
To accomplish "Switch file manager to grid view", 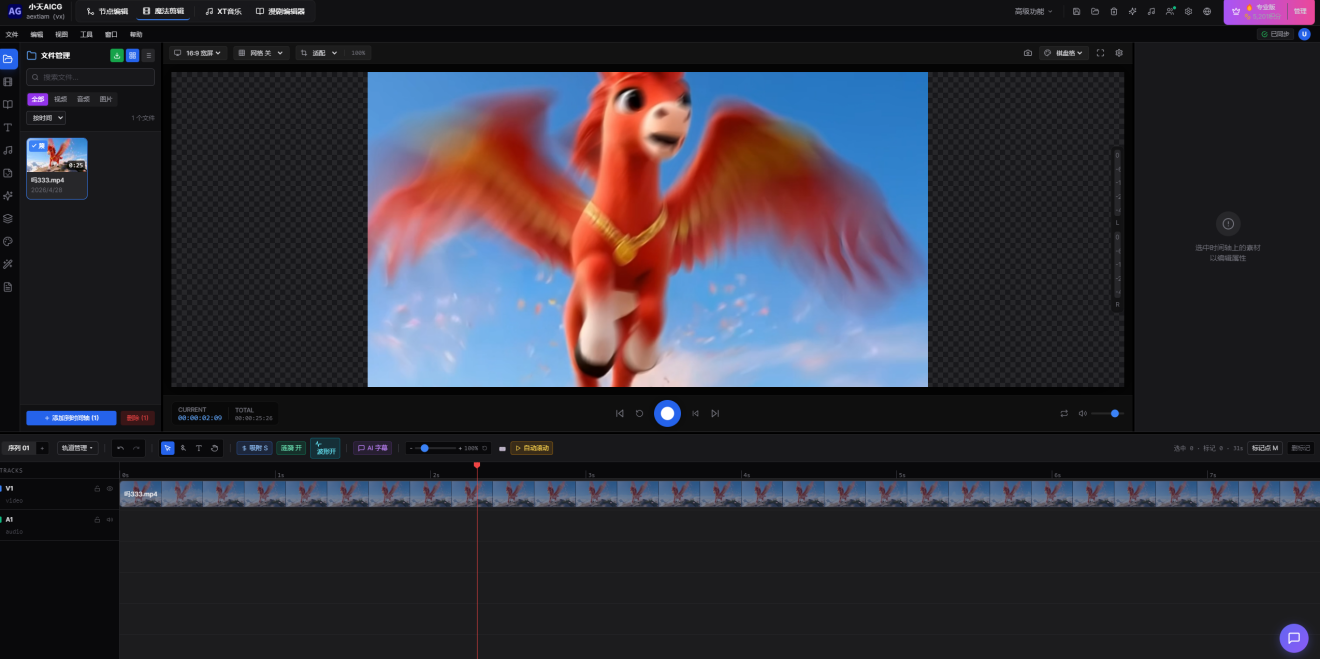I will point(133,56).
